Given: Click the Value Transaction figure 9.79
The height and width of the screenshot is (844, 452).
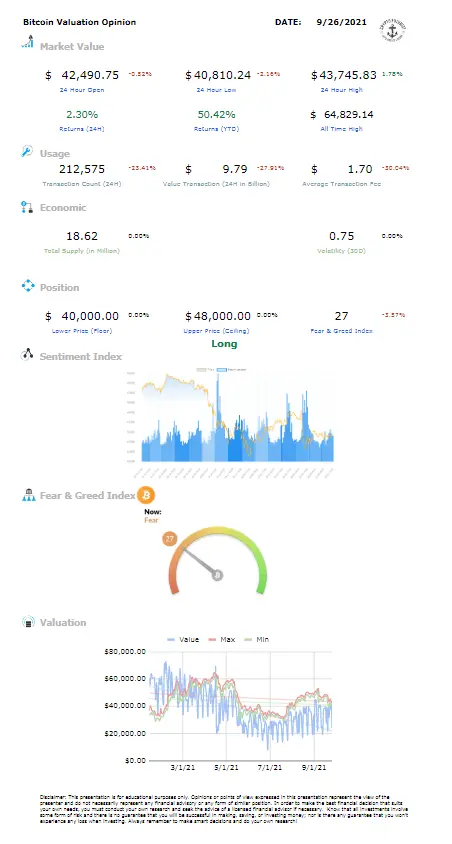Looking at the screenshot, I should [235, 170].
